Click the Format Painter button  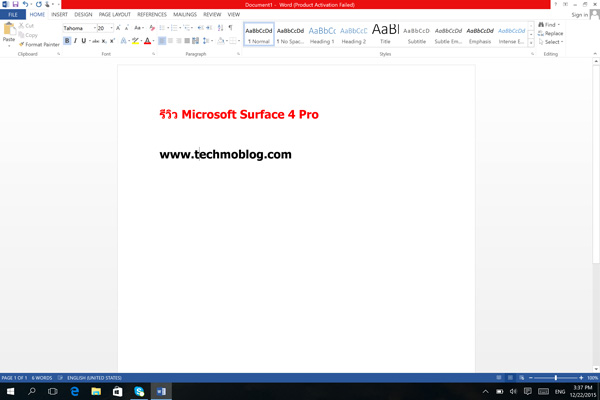[39, 44]
